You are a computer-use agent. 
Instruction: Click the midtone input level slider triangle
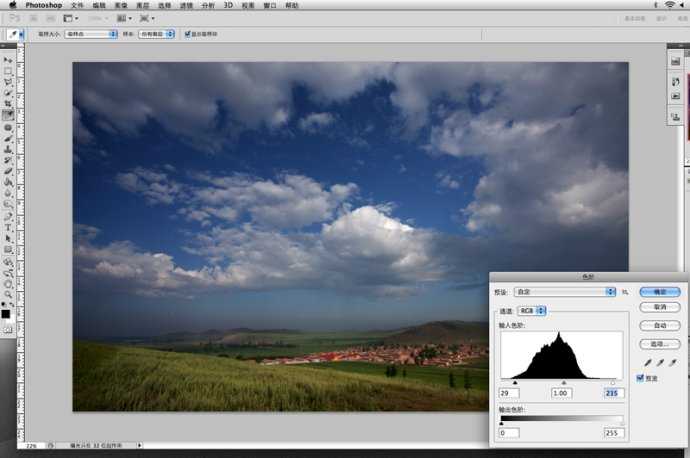tap(564, 382)
